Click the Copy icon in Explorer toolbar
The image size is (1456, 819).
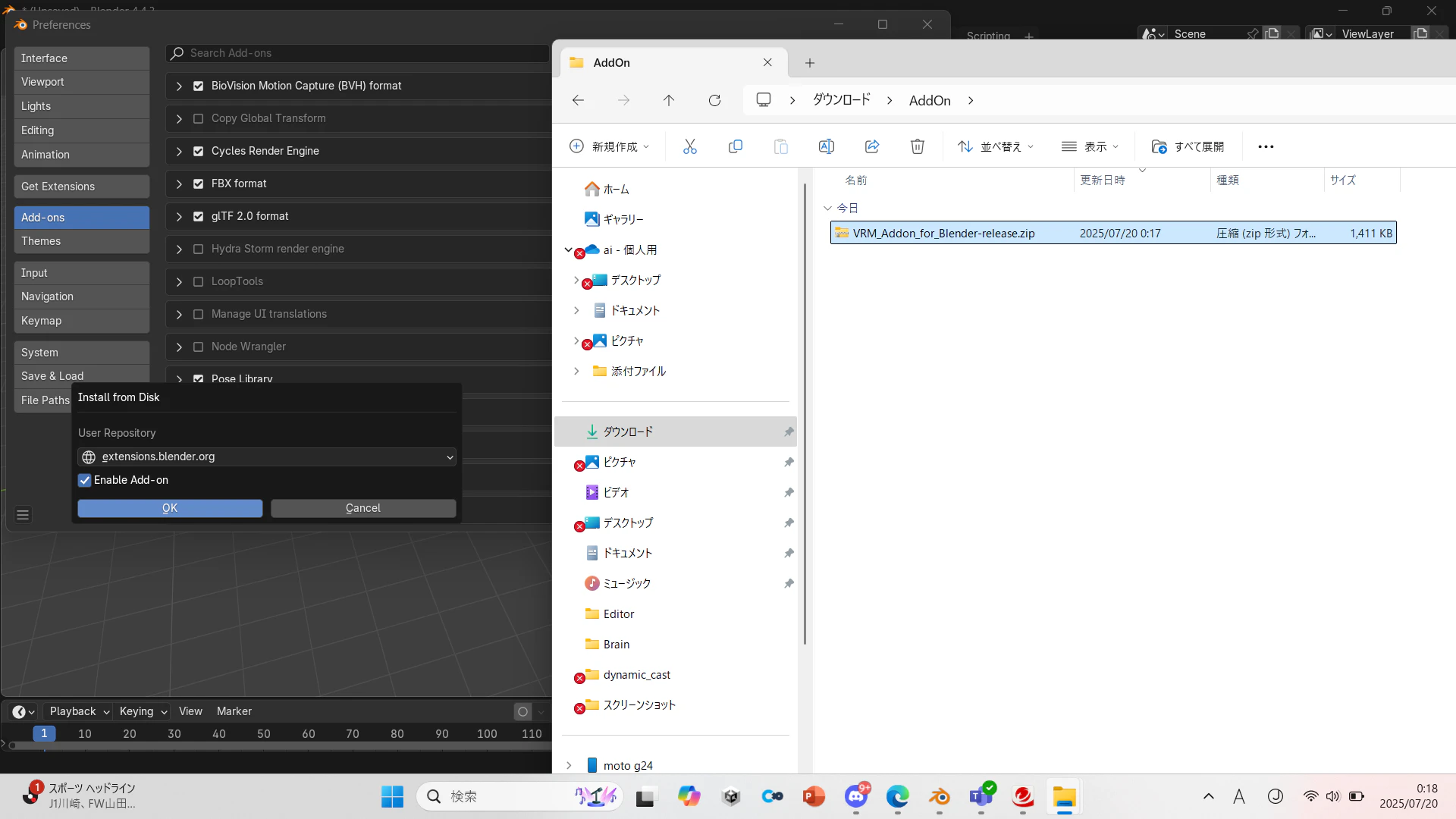pyautogui.click(x=735, y=146)
